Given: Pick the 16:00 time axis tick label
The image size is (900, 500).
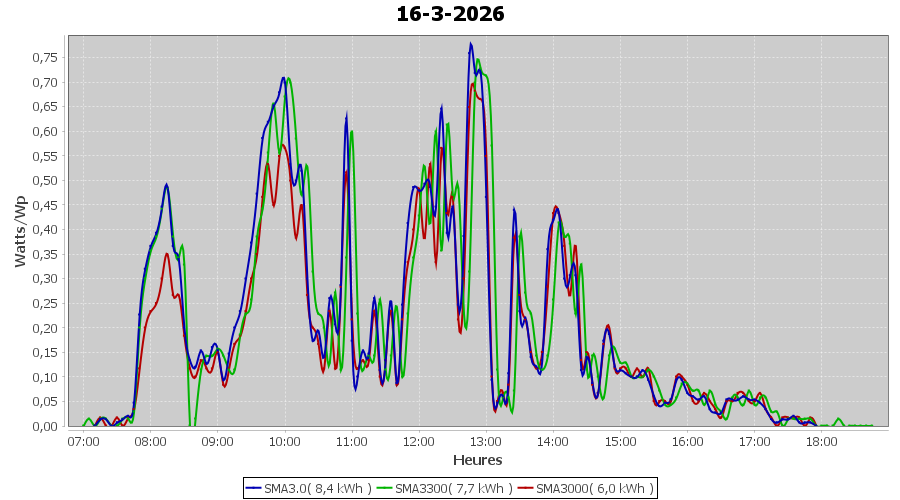Looking at the screenshot, I should [x=688, y=441].
